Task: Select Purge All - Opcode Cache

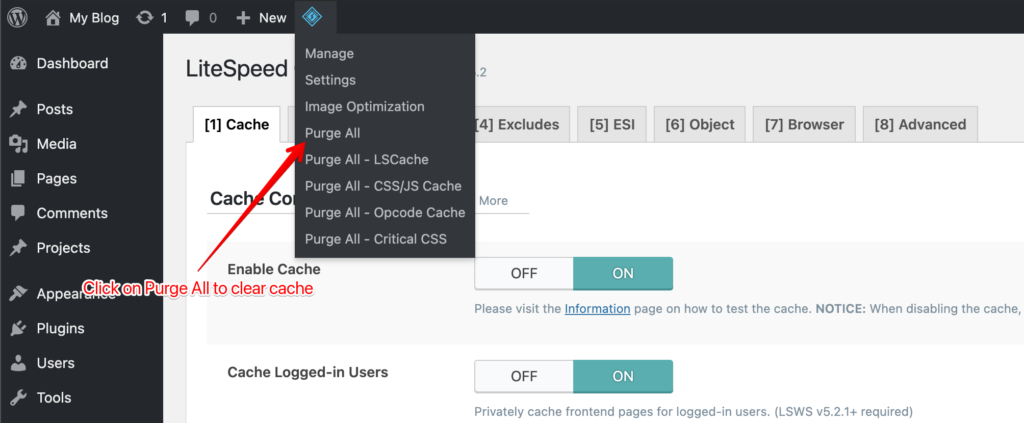Action: (385, 213)
